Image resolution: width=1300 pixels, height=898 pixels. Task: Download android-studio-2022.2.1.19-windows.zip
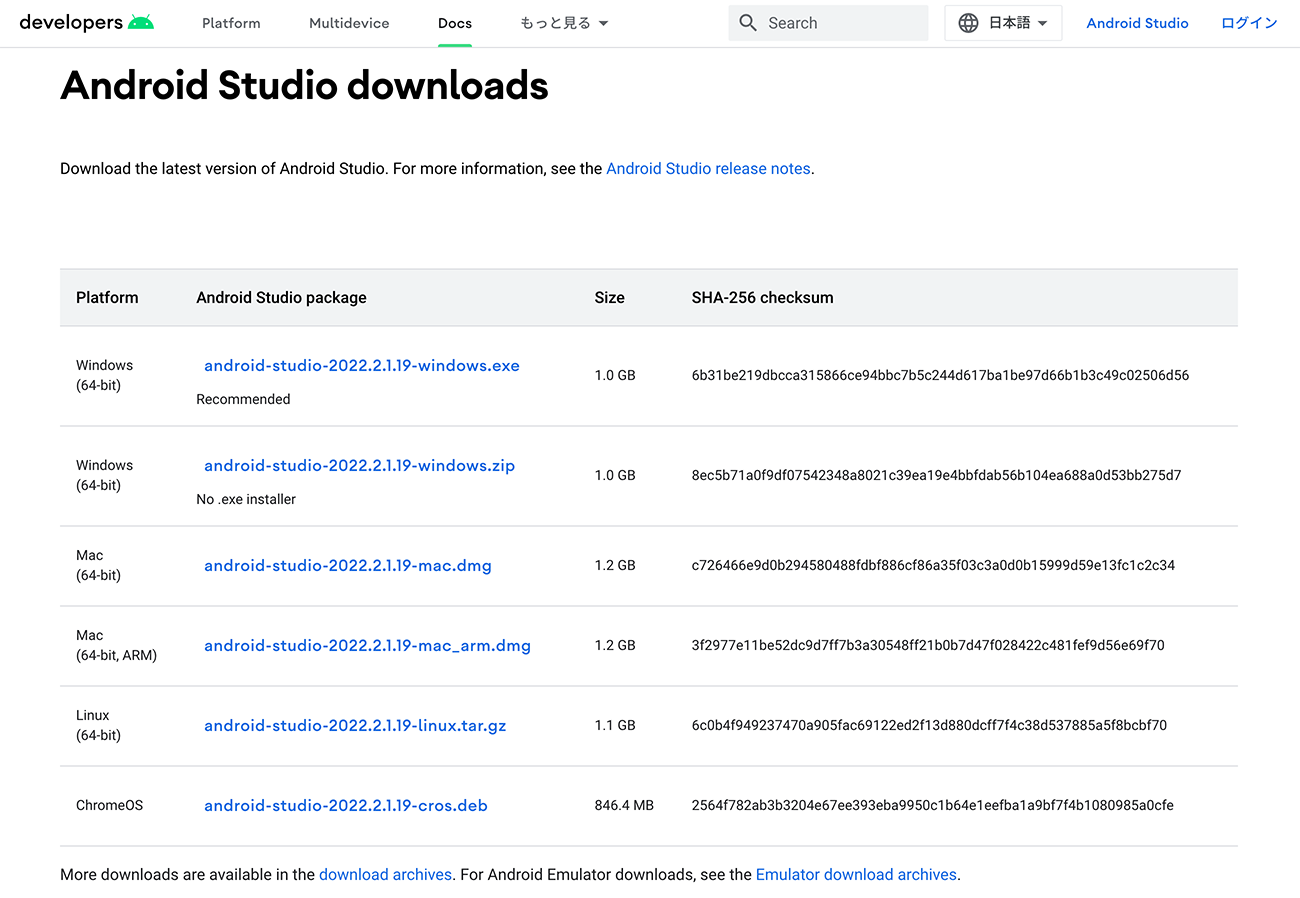(360, 466)
